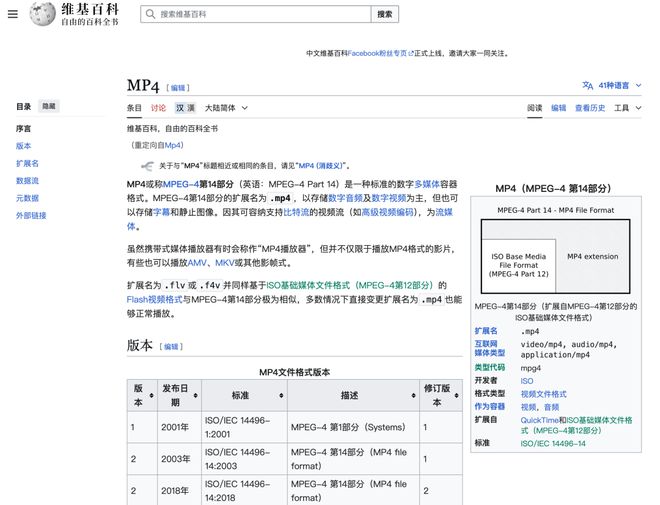Sort table by 修订版本 column
Viewport: 660px width, 505px height.
click(x=456, y=396)
